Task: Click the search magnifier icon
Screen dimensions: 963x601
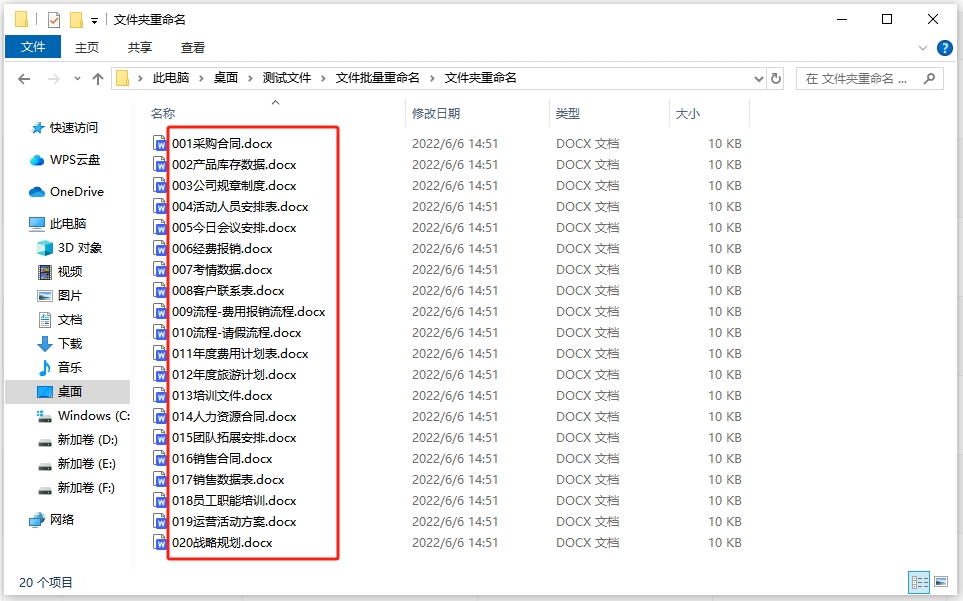Action: 929,79
